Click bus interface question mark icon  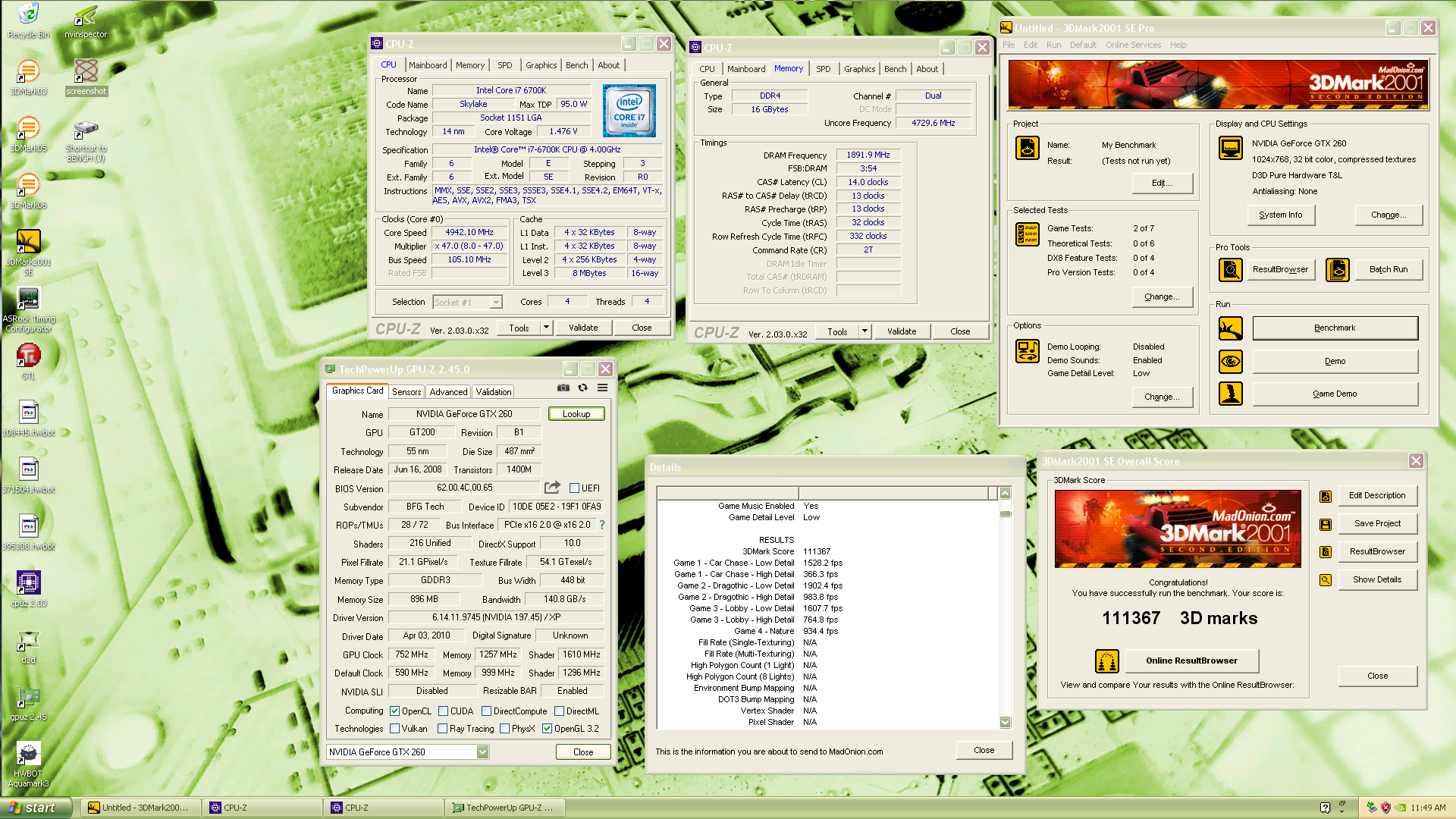(x=602, y=525)
